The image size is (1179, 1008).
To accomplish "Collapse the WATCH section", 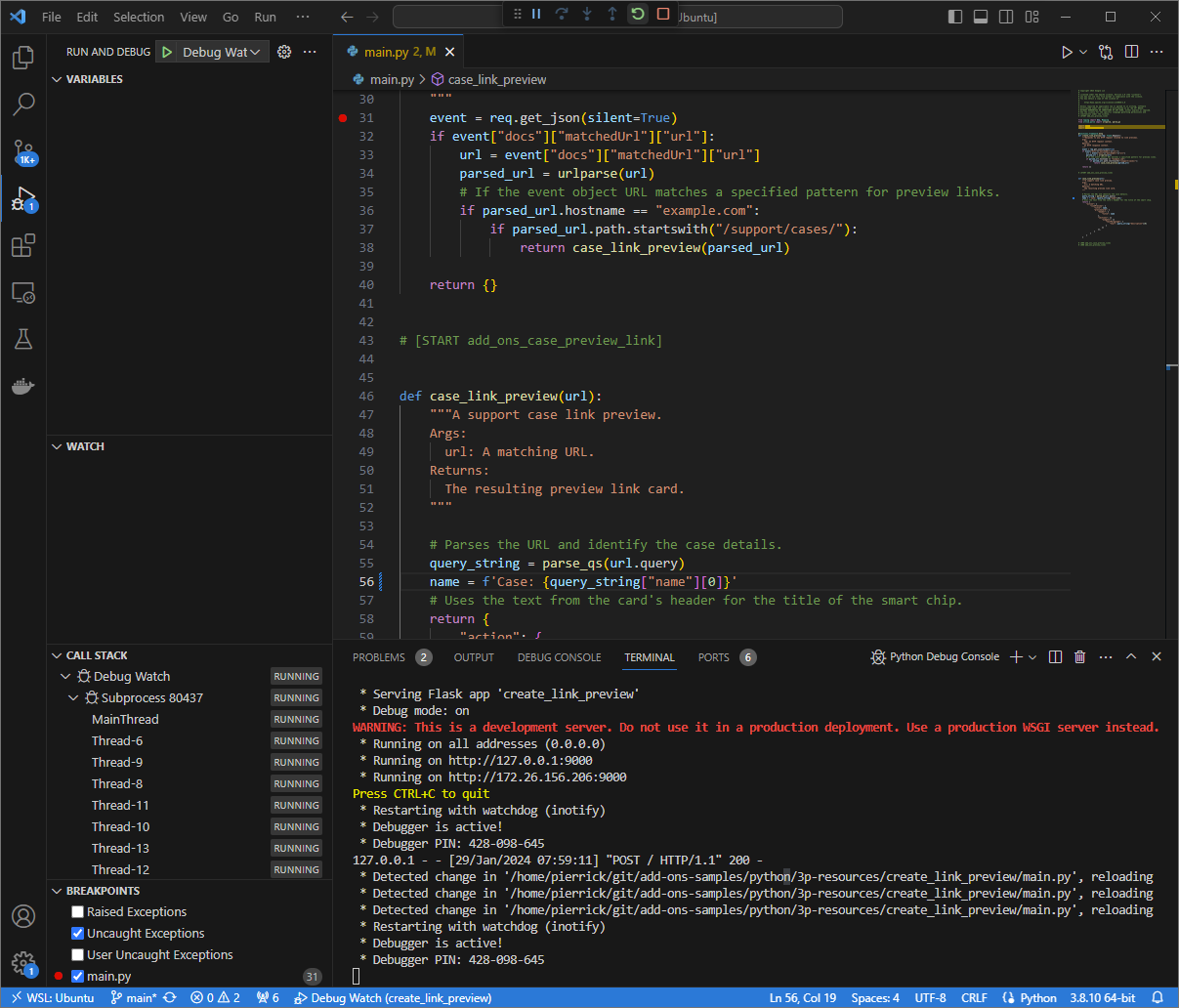I will 57,446.
